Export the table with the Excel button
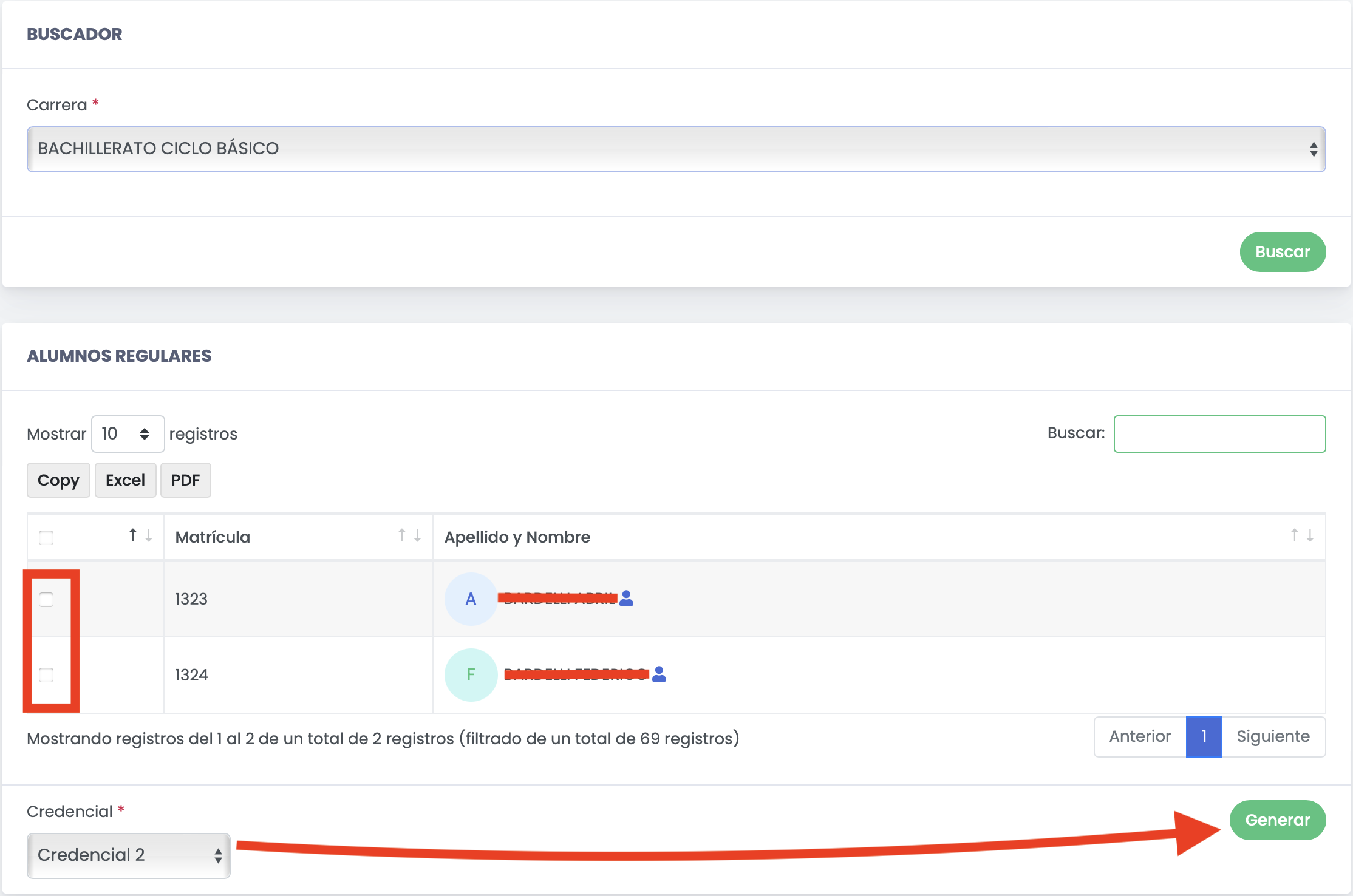The image size is (1353, 896). [125, 480]
